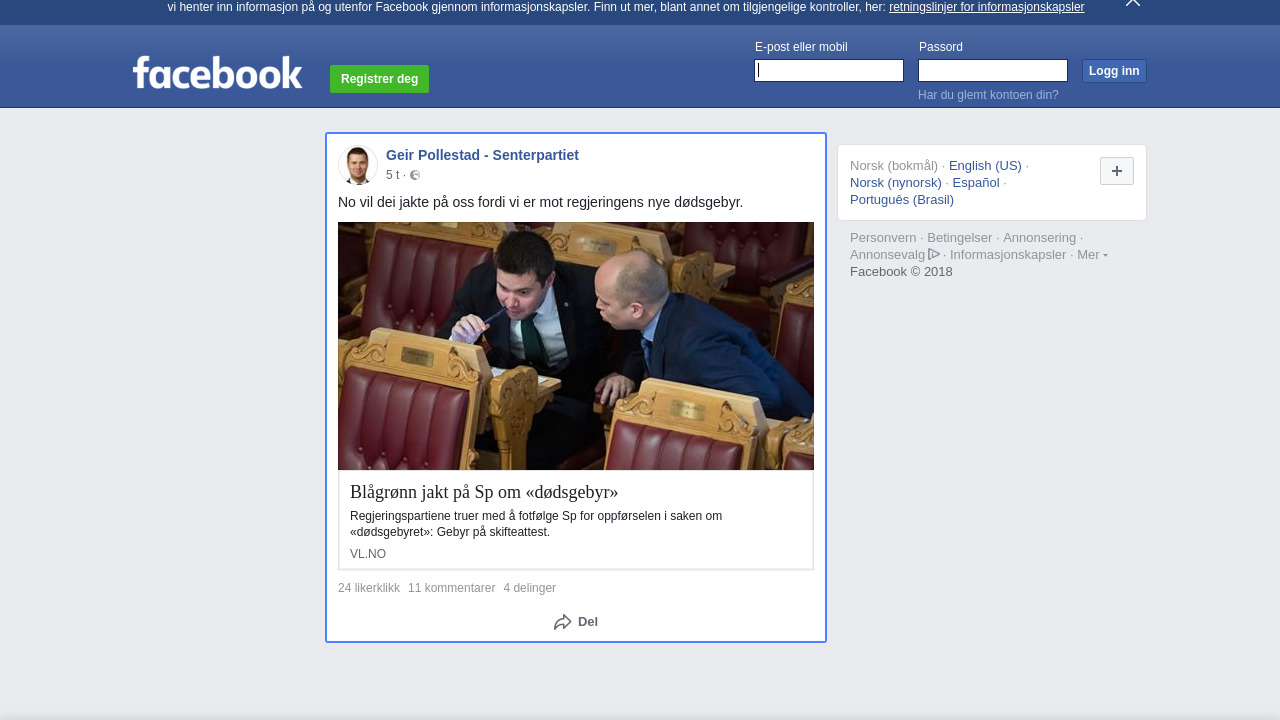Click the post text about dødsgebyr
Screen dimensions: 1280x720
pyautogui.click(x=540, y=202)
